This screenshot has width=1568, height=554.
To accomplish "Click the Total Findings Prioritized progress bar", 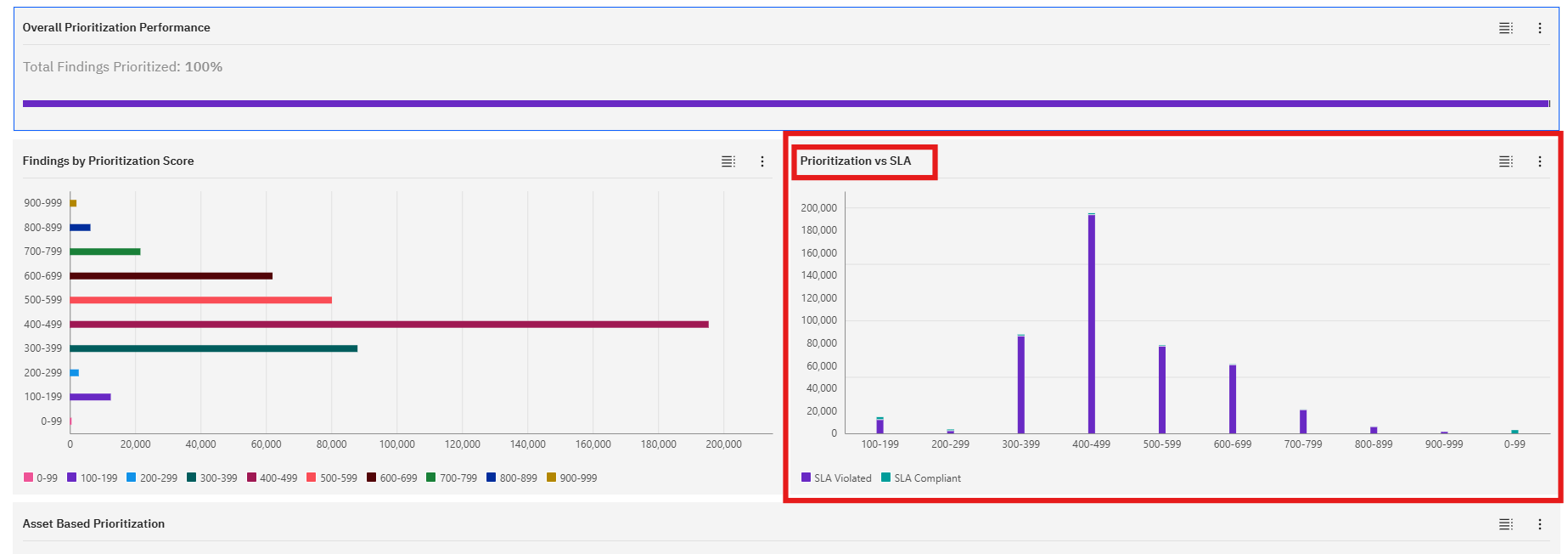I will click(786, 104).
